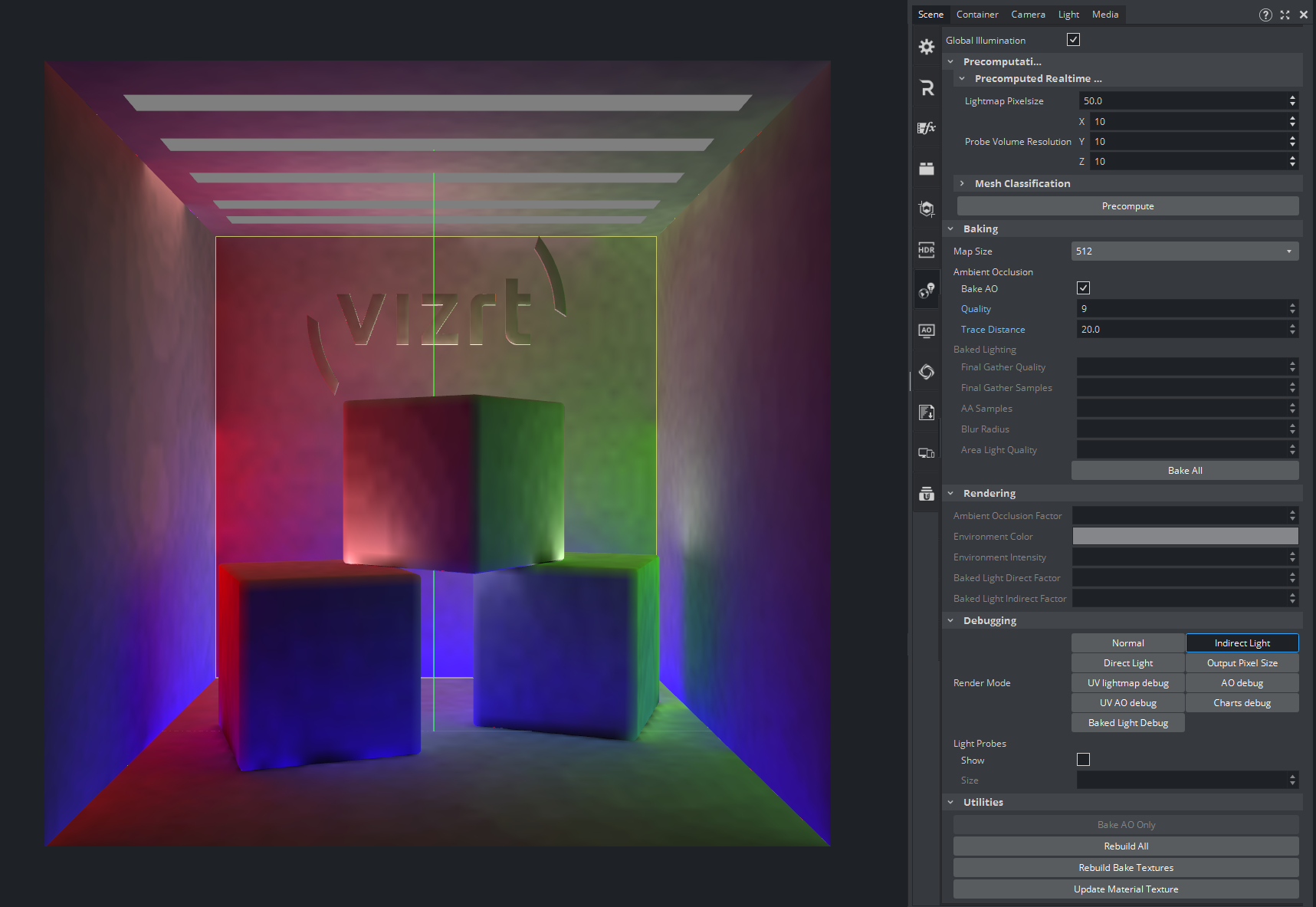Enable the Light Probes Show checkbox
Image resolution: width=1316 pixels, height=907 pixels.
click(x=1083, y=760)
